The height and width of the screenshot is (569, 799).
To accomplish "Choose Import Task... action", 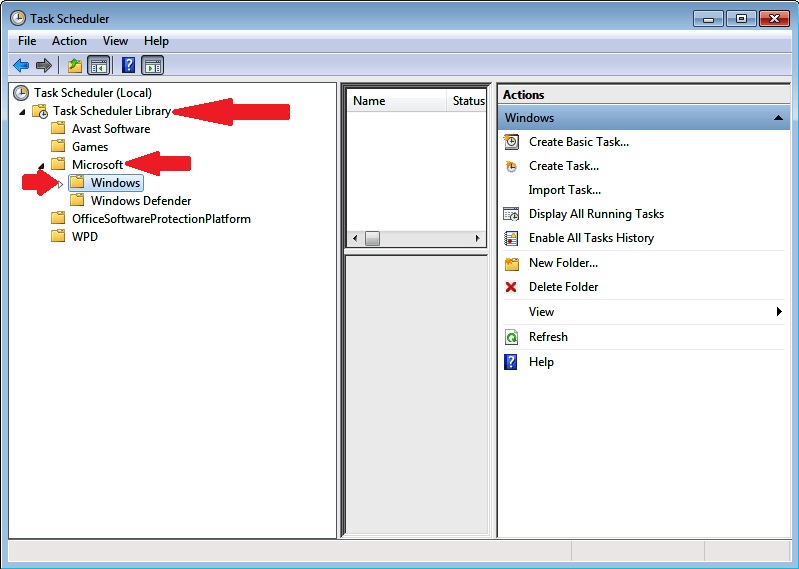I will tap(565, 190).
